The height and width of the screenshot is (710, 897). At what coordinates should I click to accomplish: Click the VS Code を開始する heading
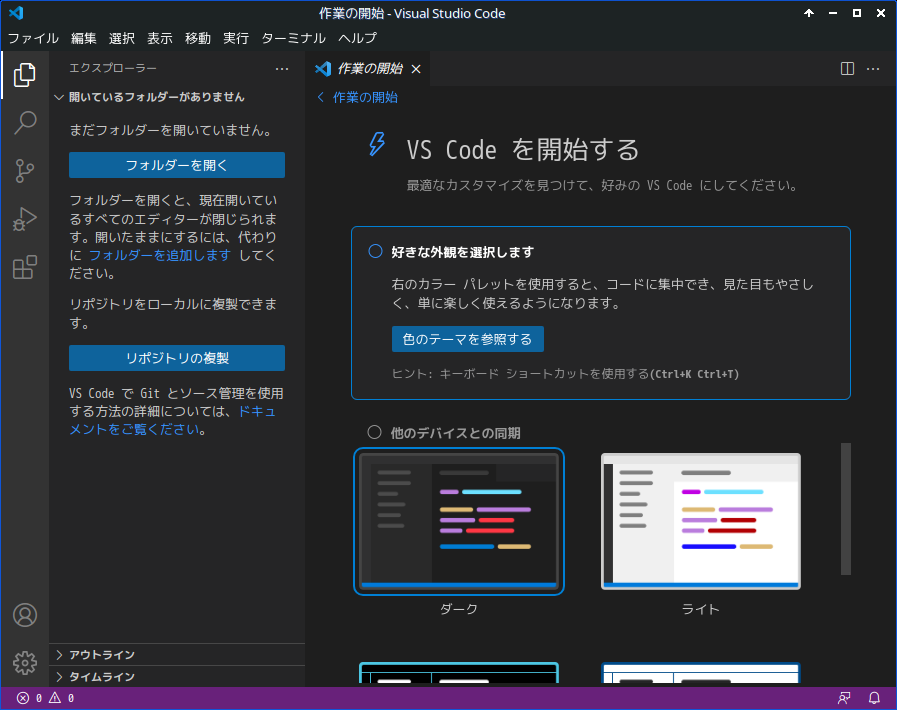click(x=522, y=150)
